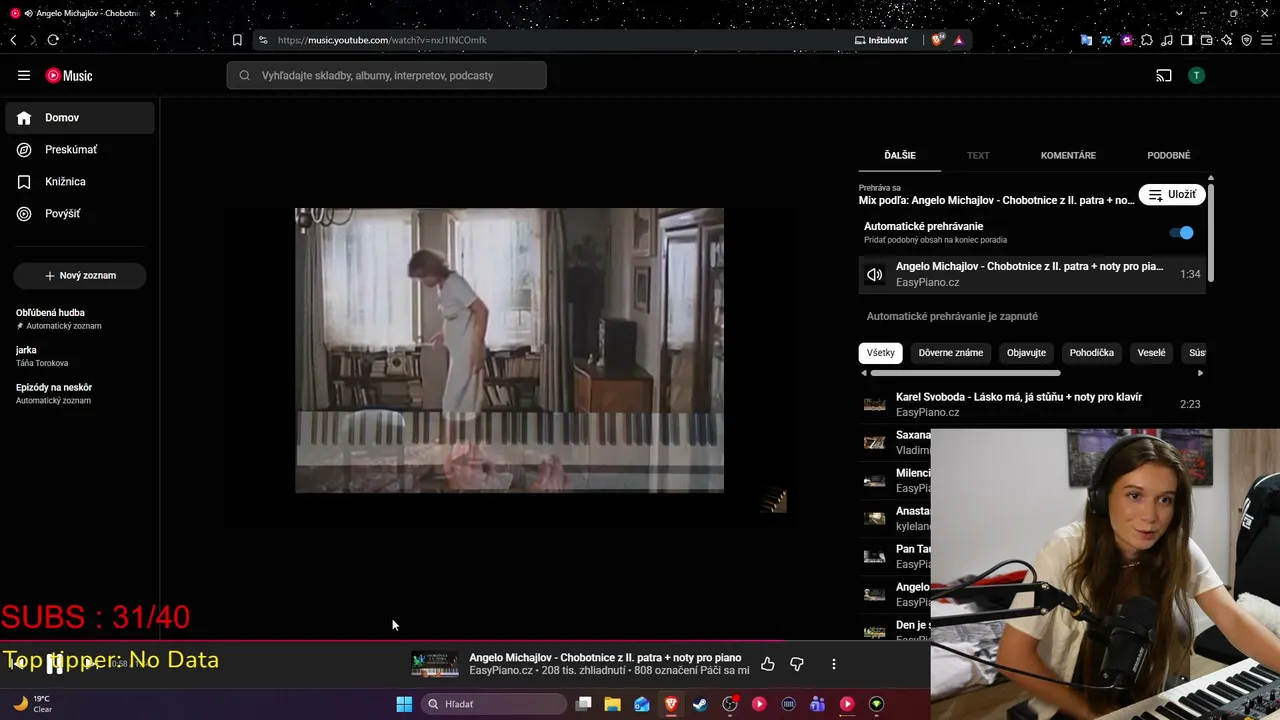Open the player bar three-dot menu
The width and height of the screenshot is (1280, 720).
834,664
